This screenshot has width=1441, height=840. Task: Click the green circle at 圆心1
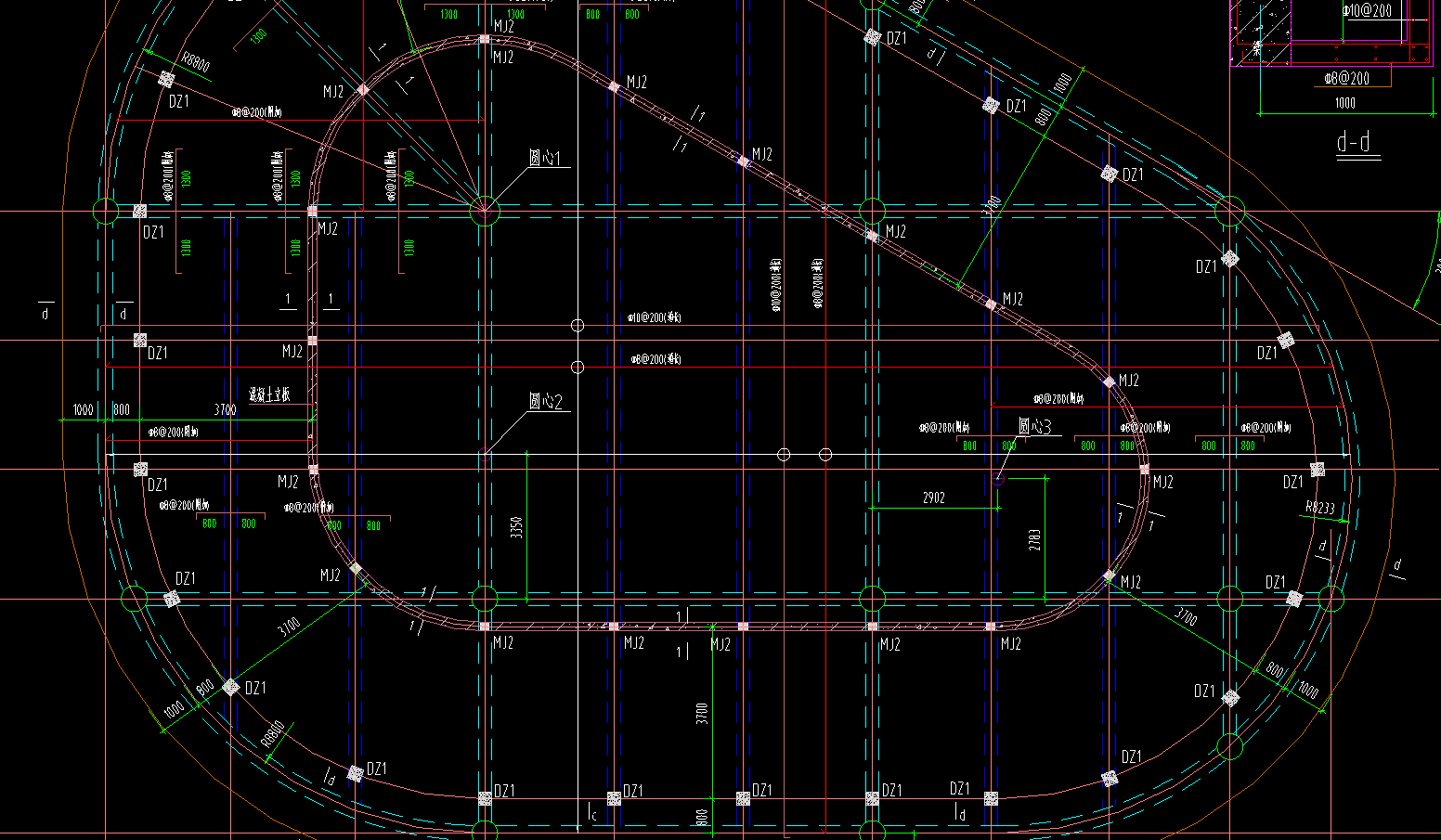coord(485,212)
